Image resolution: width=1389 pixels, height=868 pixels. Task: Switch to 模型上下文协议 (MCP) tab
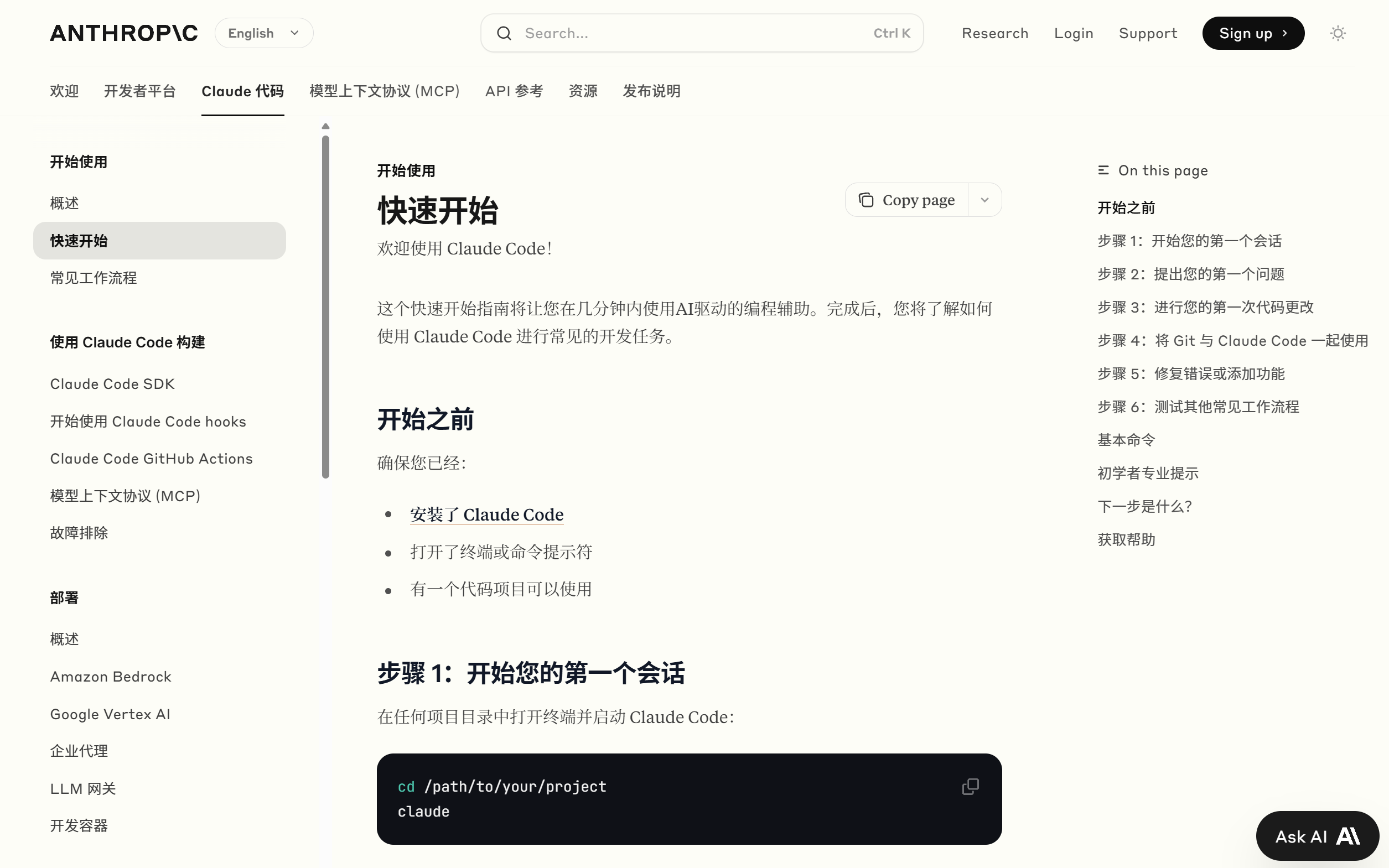tap(384, 91)
